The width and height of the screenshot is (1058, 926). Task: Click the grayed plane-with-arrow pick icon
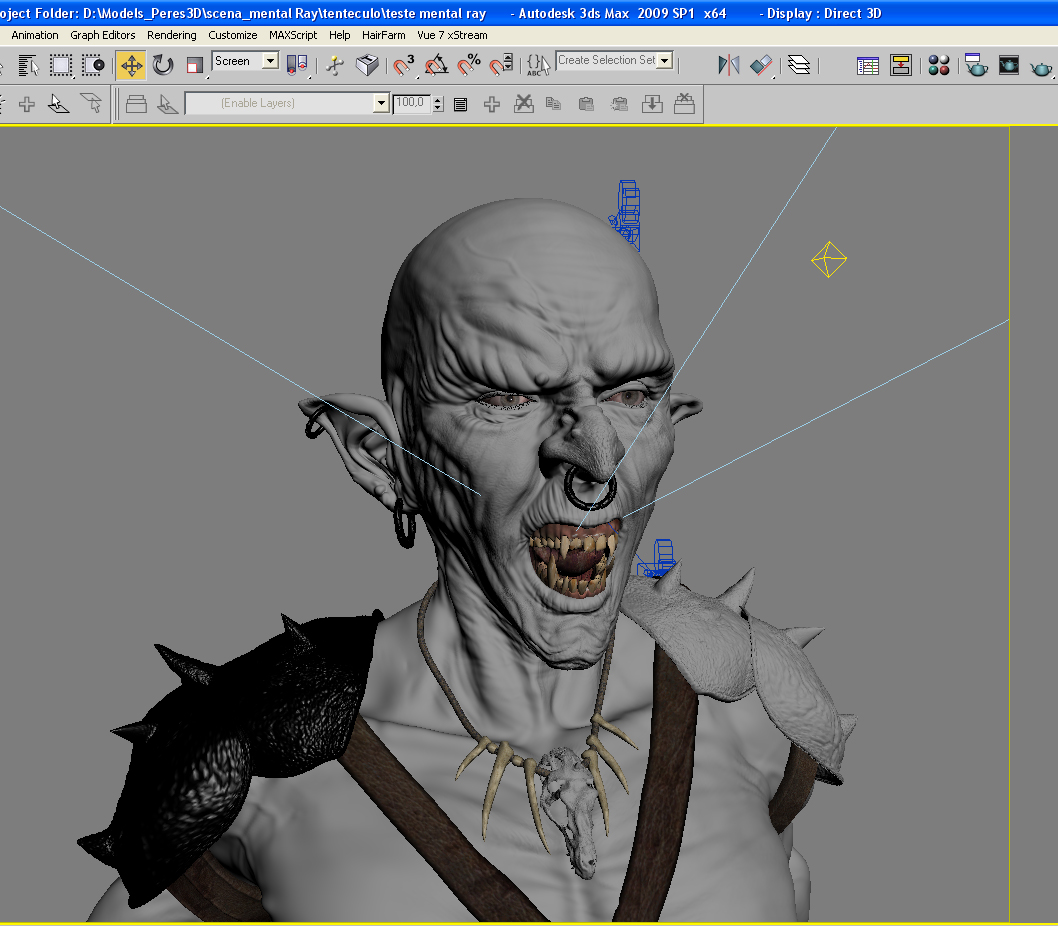pos(91,104)
